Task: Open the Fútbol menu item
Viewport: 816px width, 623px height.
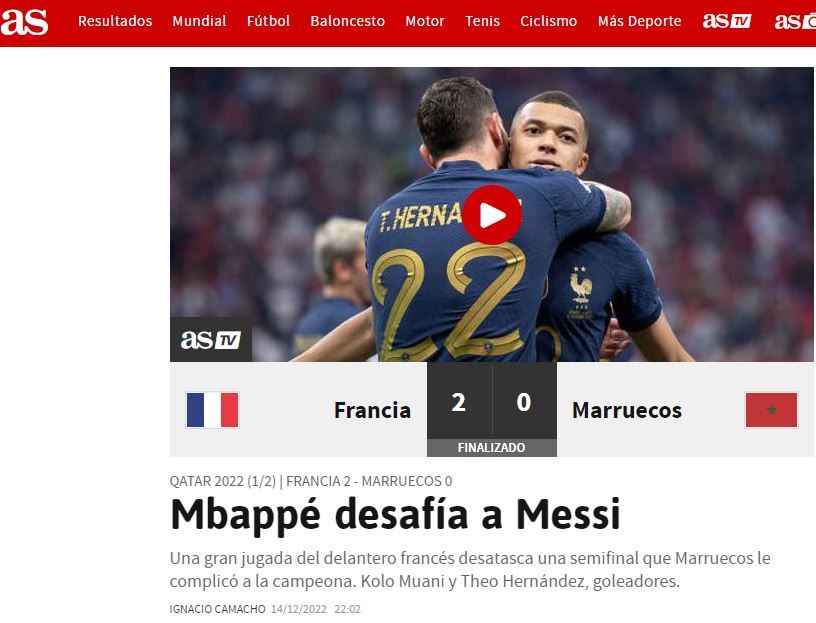Action: pyautogui.click(x=268, y=21)
